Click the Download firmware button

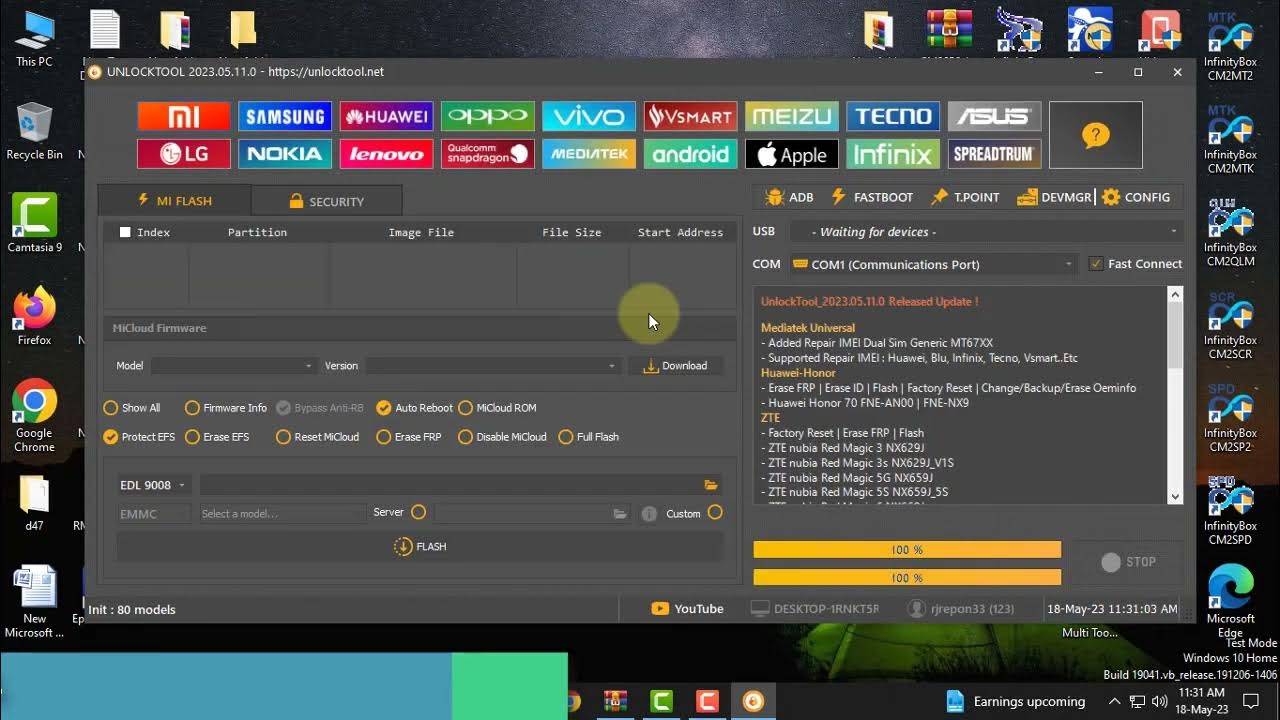click(x=675, y=366)
